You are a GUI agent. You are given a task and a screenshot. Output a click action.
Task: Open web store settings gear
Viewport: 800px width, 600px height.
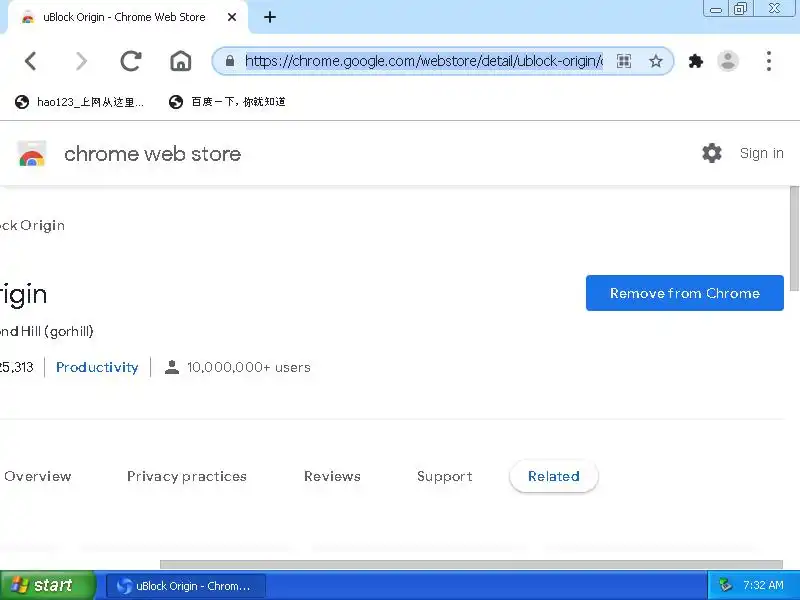pos(712,153)
